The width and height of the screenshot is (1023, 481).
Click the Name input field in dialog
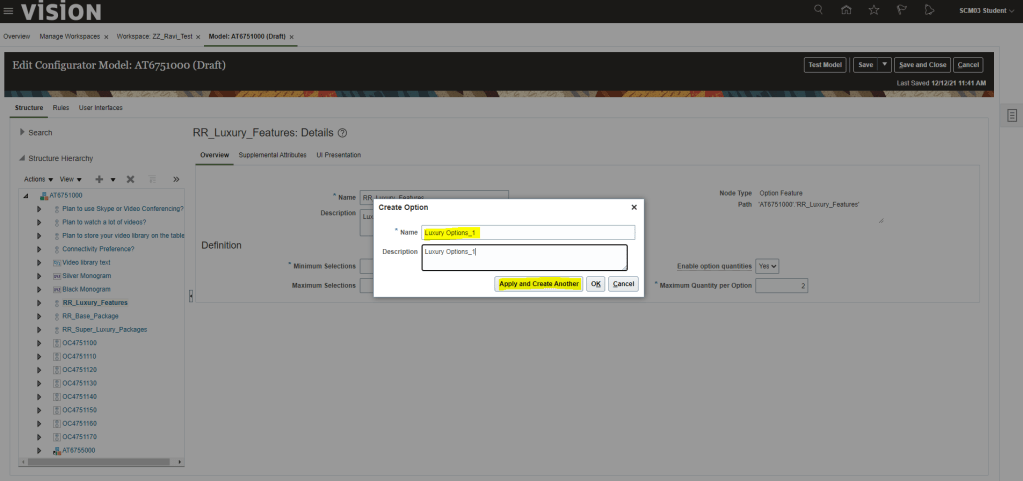pos(528,233)
